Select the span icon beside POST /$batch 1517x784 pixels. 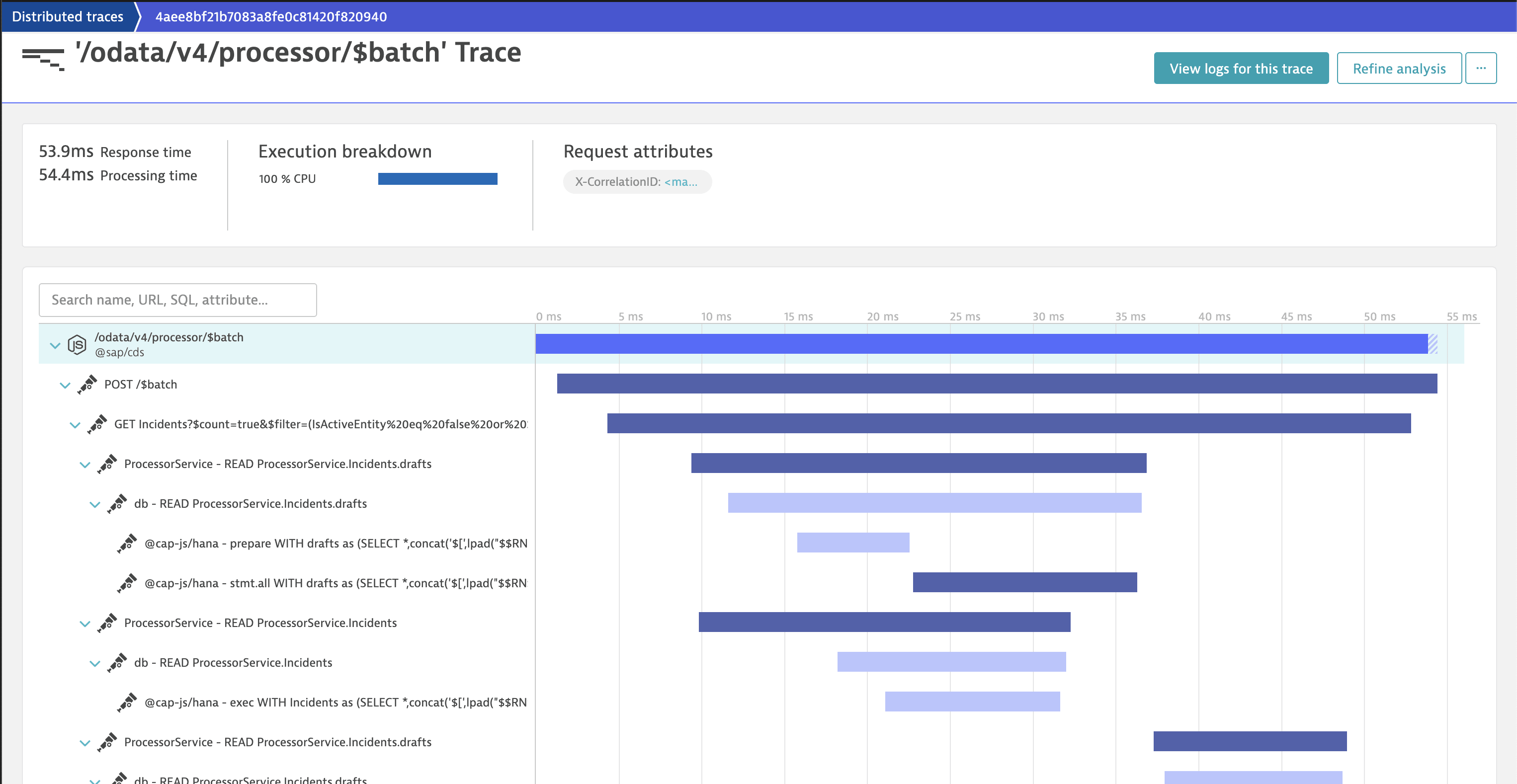(88, 385)
